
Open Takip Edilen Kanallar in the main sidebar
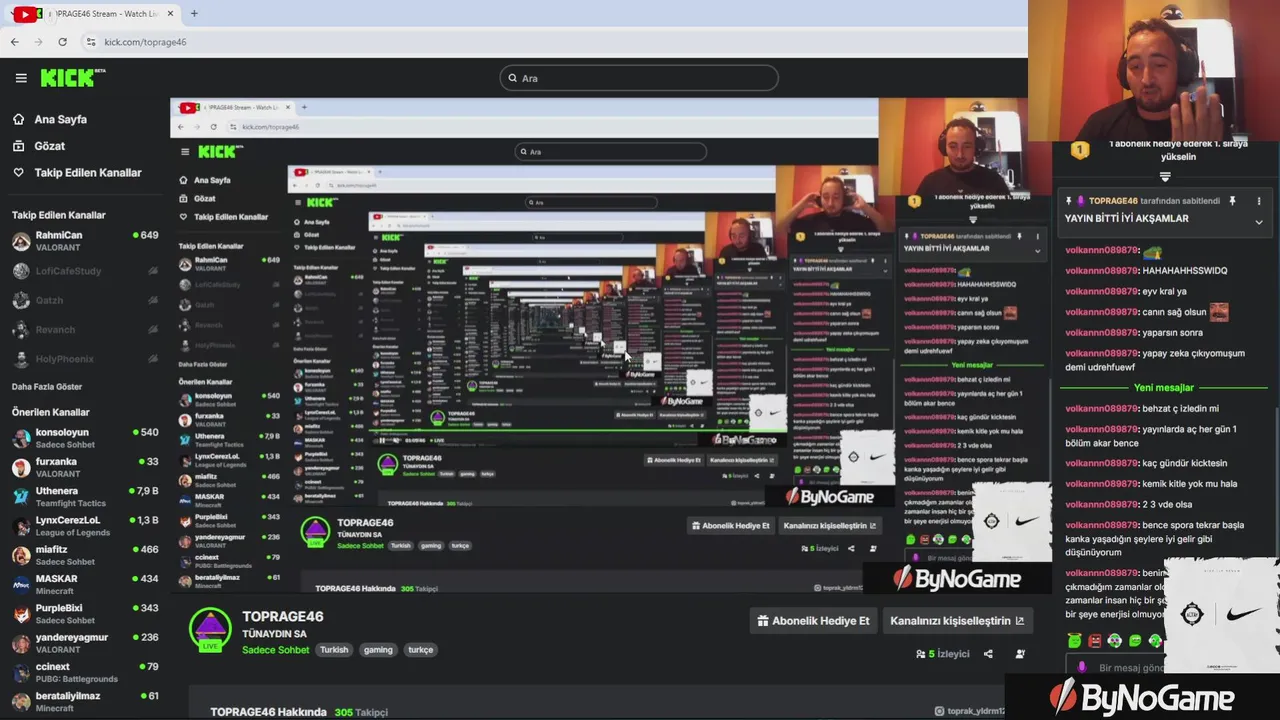coord(88,173)
